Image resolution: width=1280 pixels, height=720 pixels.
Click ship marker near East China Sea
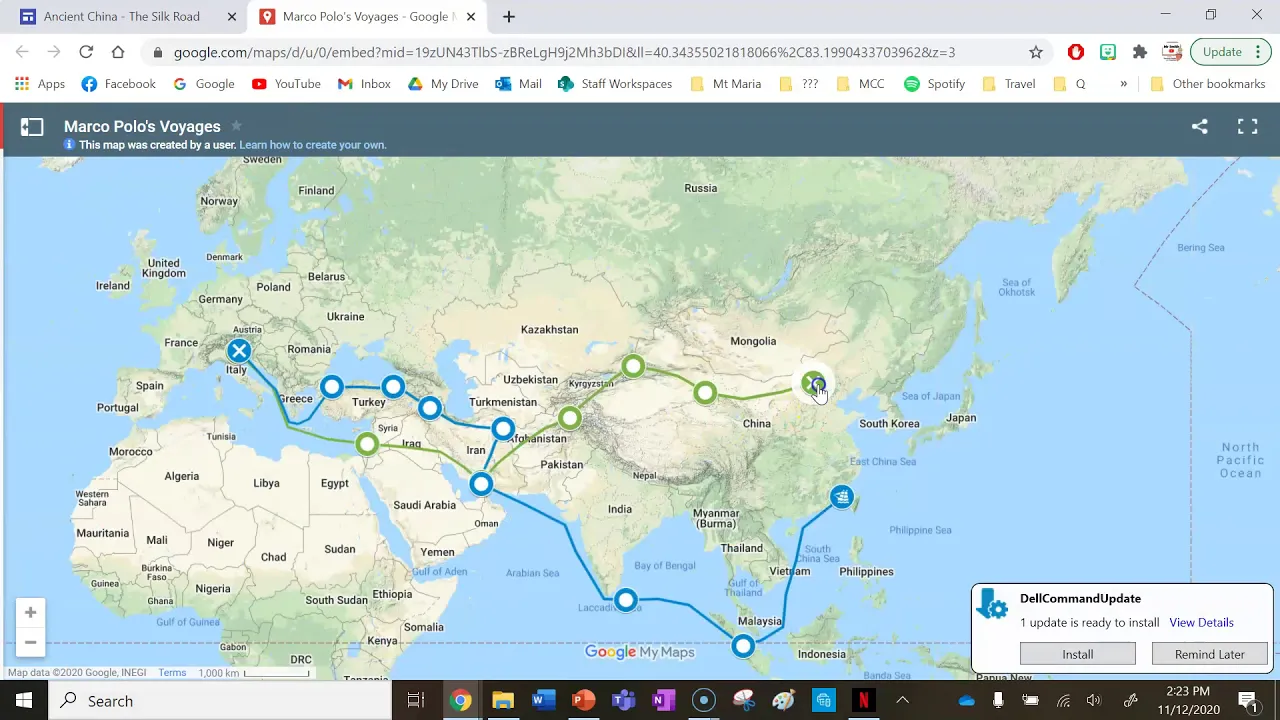pyautogui.click(x=842, y=497)
